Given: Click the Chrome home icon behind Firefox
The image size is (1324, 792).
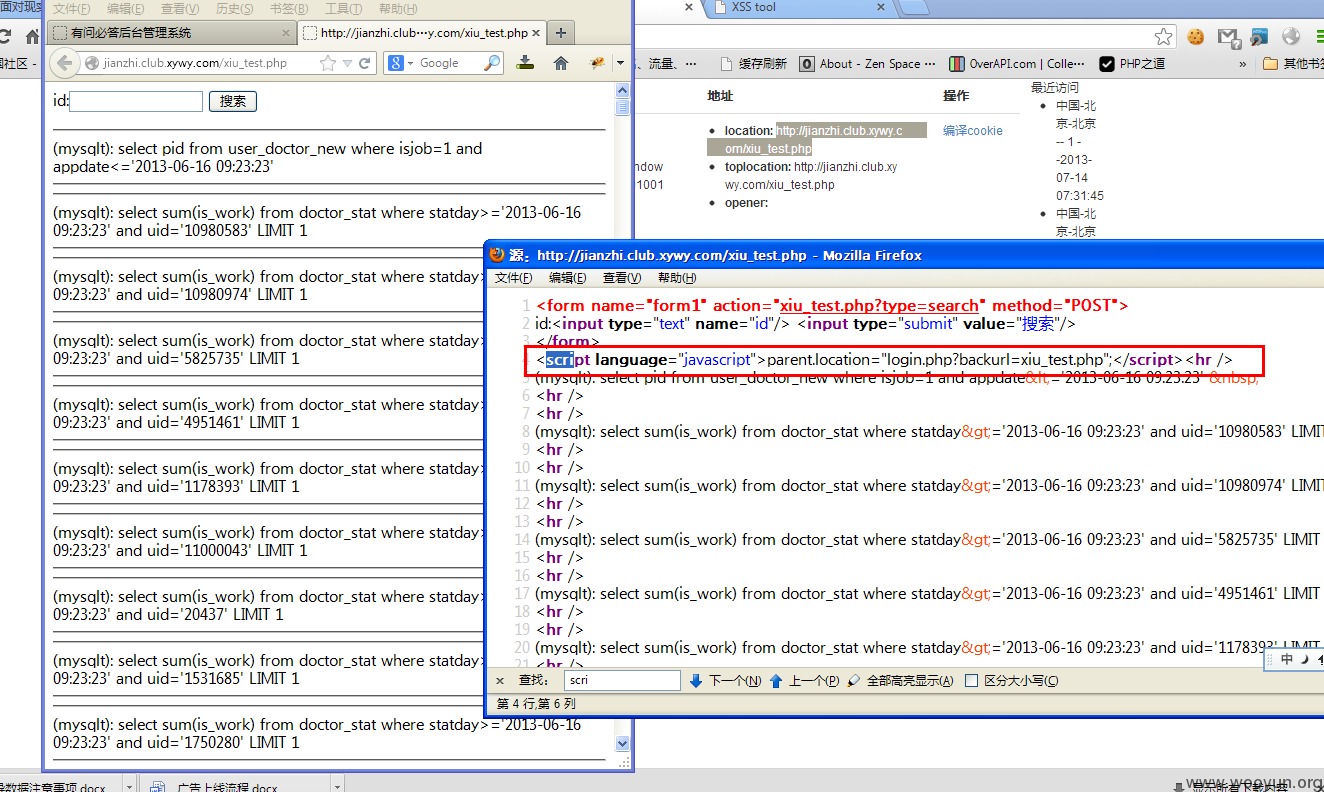Looking at the screenshot, I should [x=32, y=37].
